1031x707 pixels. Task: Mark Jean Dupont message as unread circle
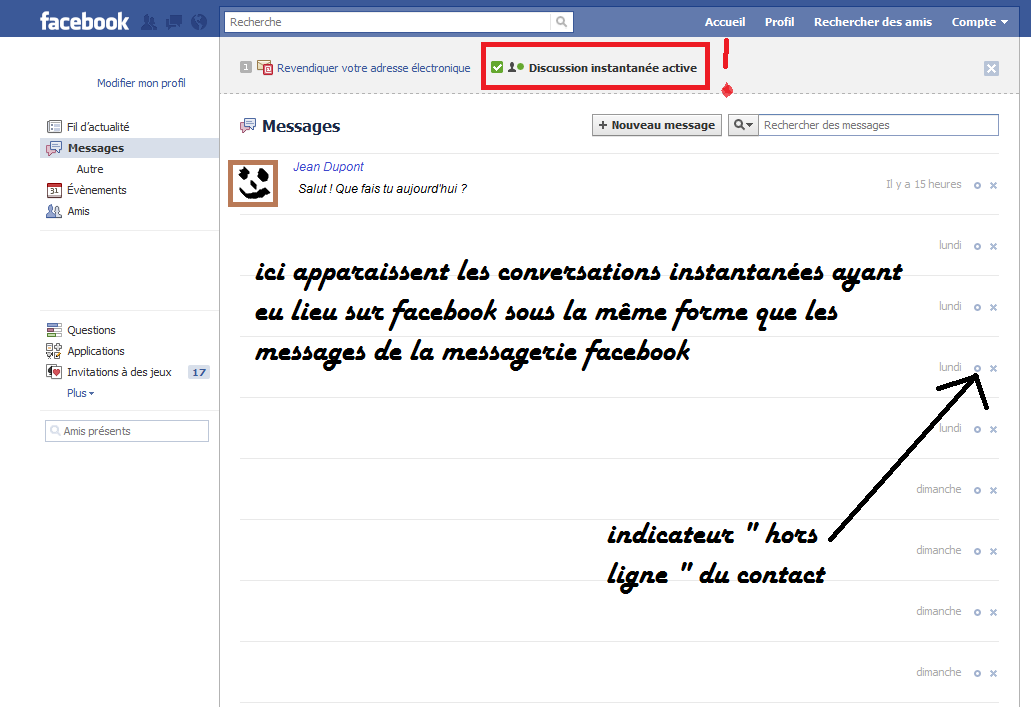[x=977, y=185]
